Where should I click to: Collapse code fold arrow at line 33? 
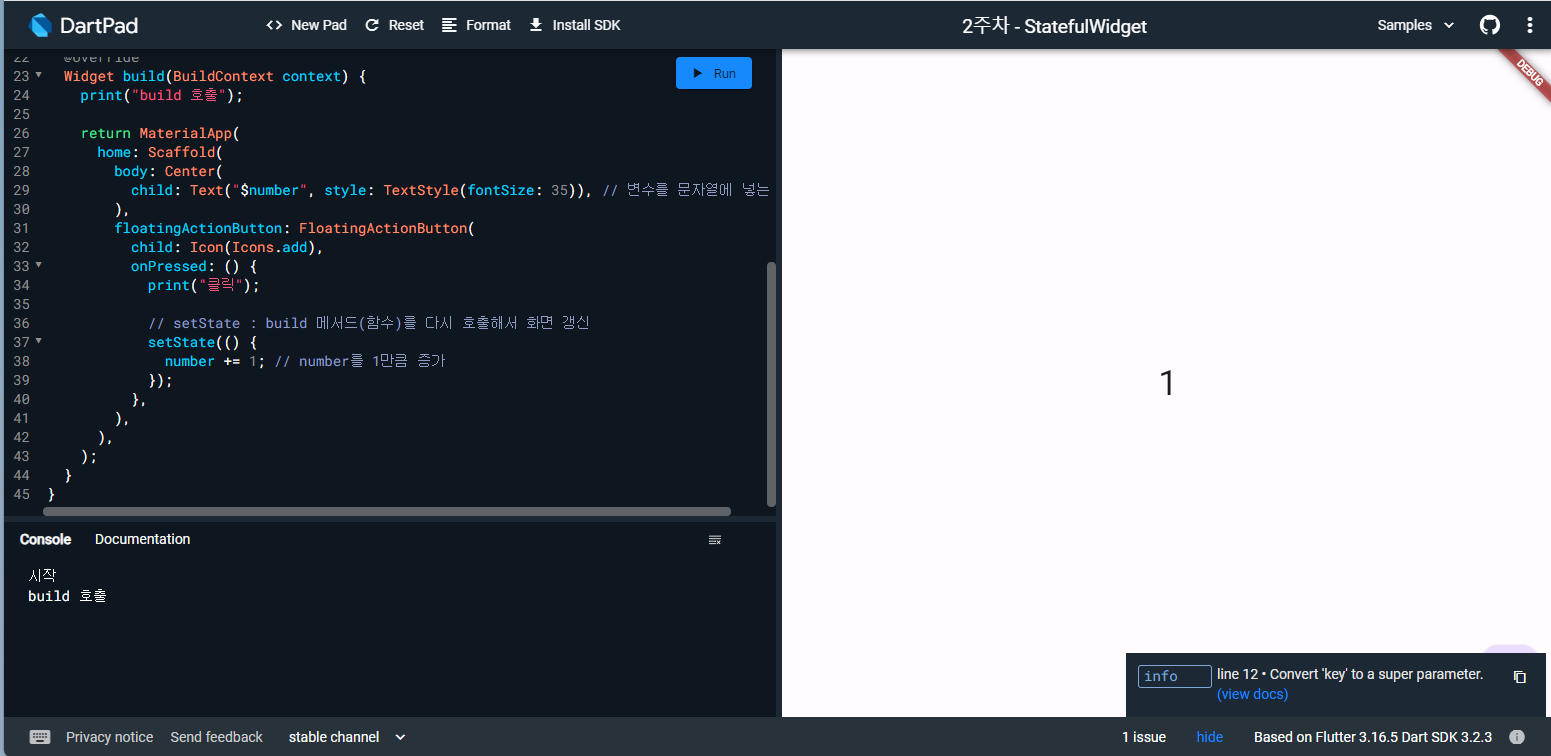click(x=39, y=266)
